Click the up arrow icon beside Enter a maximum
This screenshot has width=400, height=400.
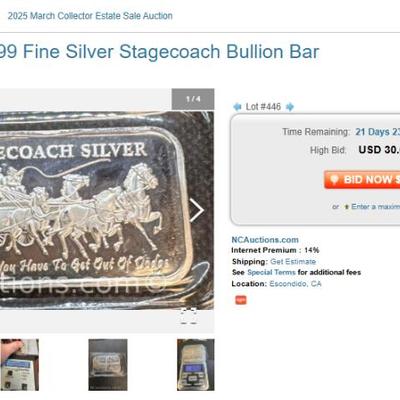347,207
